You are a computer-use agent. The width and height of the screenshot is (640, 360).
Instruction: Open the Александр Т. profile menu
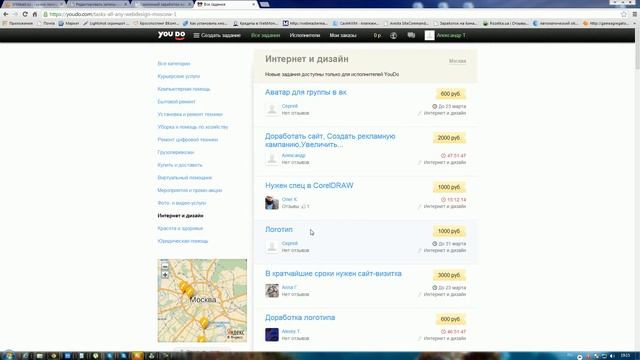[x=451, y=36]
